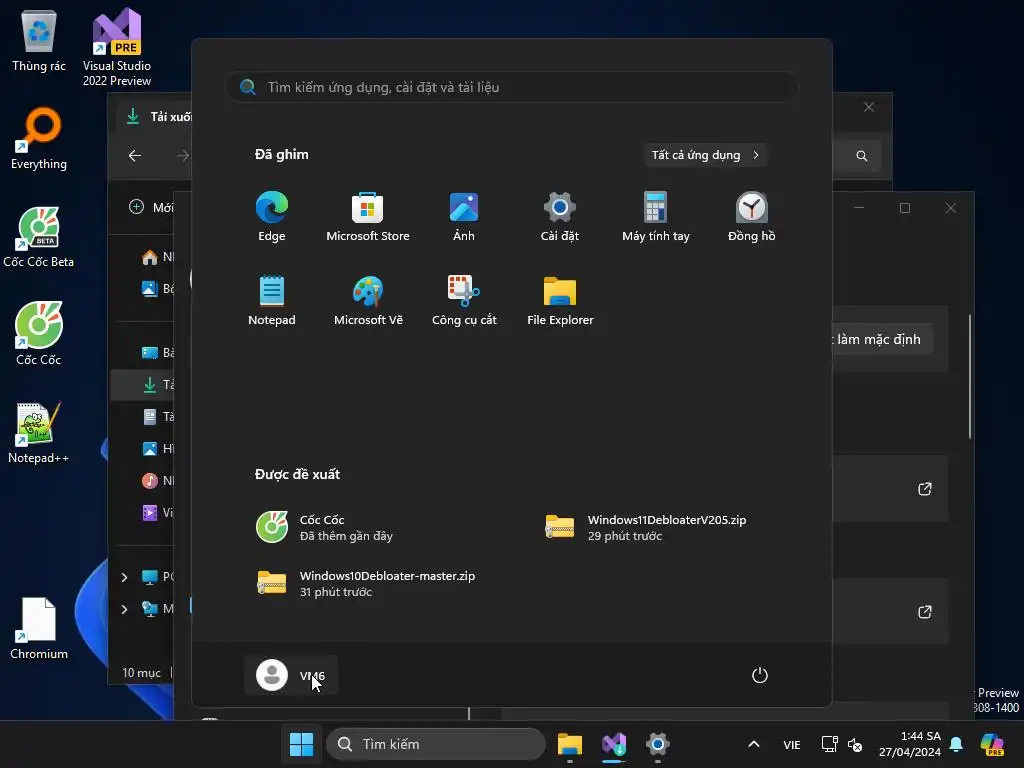The height and width of the screenshot is (768, 1024).
Task: Open the notification bell icon
Action: coord(956,744)
